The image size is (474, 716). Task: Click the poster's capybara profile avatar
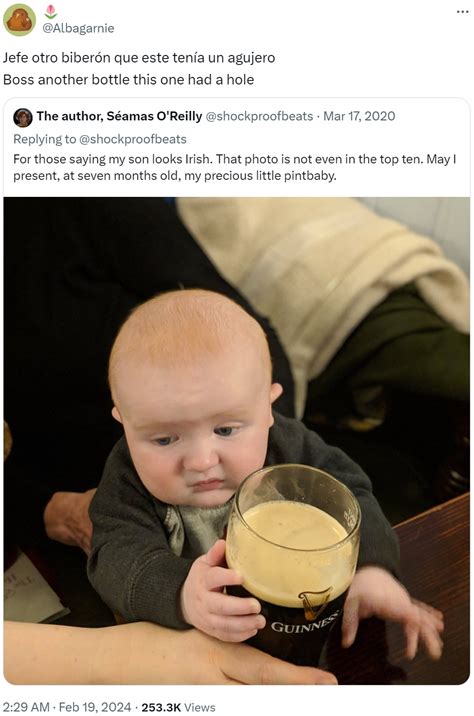pos(19,20)
